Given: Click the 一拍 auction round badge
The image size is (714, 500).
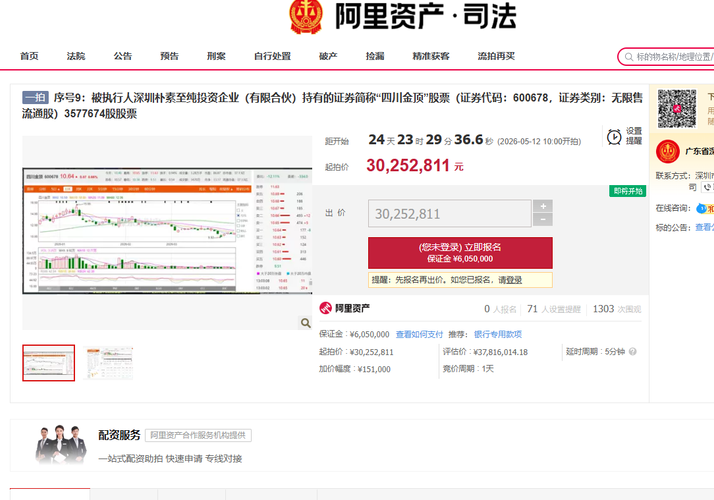Looking at the screenshot, I should click(36, 97).
